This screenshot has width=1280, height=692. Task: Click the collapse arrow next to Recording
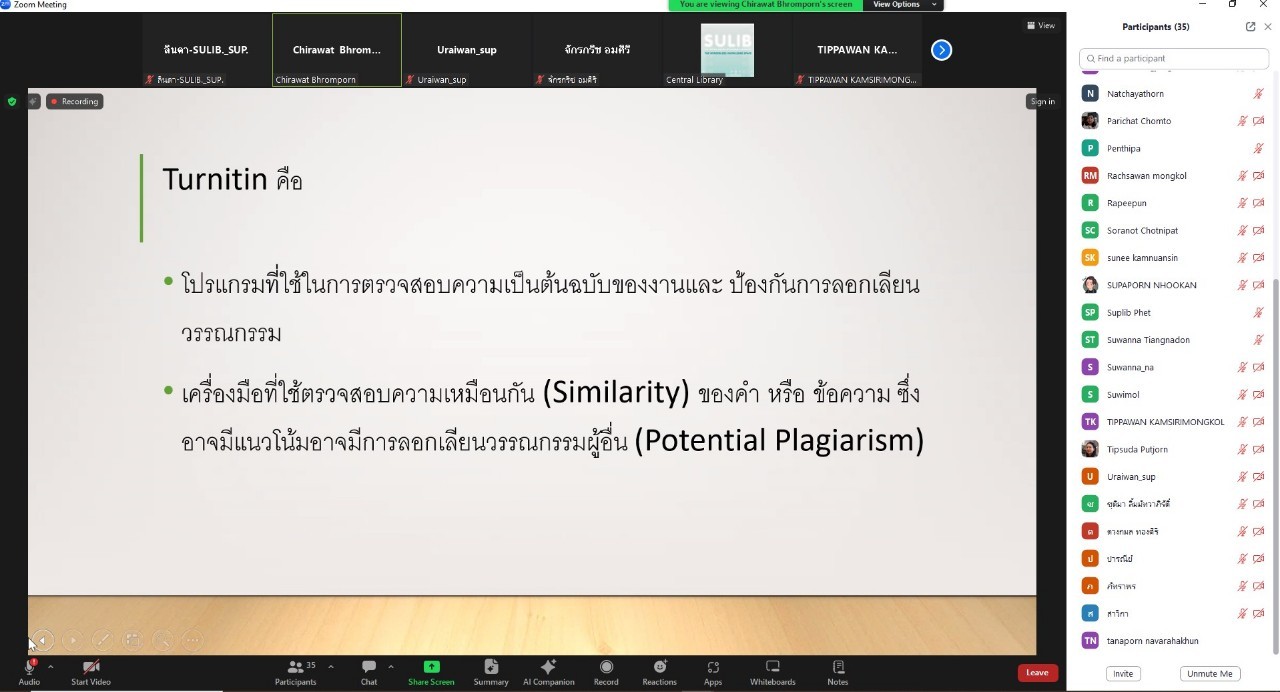(x=33, y=101)
